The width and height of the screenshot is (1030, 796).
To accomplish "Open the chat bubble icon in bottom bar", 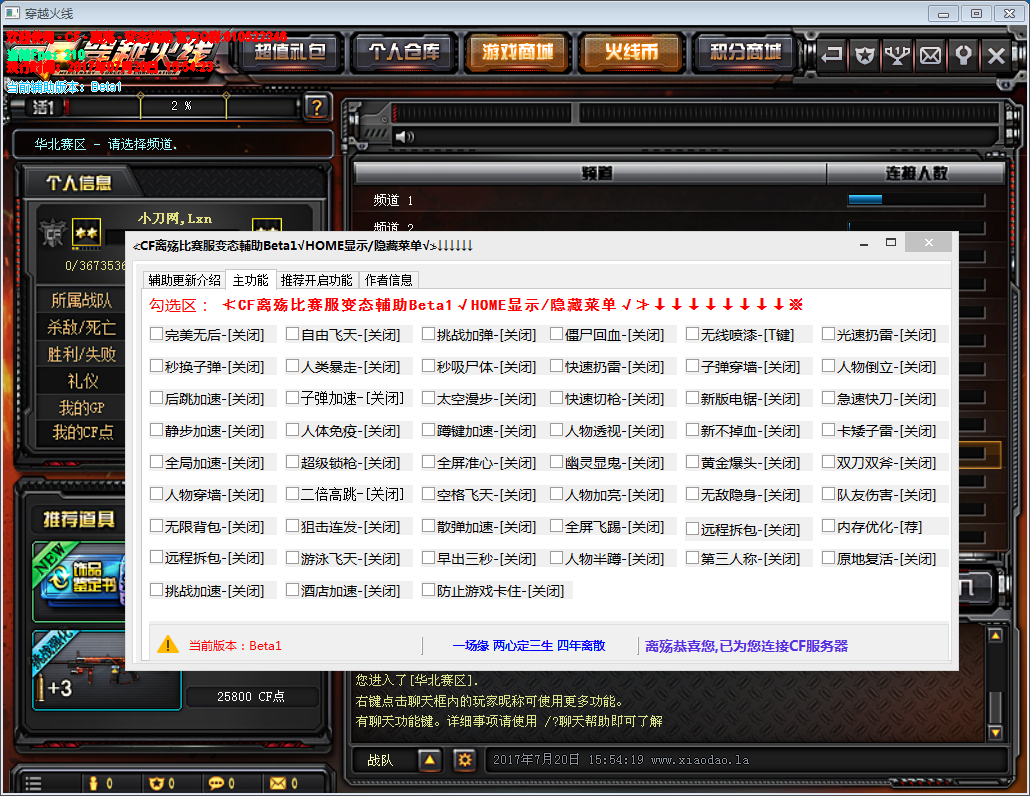I will click(216, 783).
